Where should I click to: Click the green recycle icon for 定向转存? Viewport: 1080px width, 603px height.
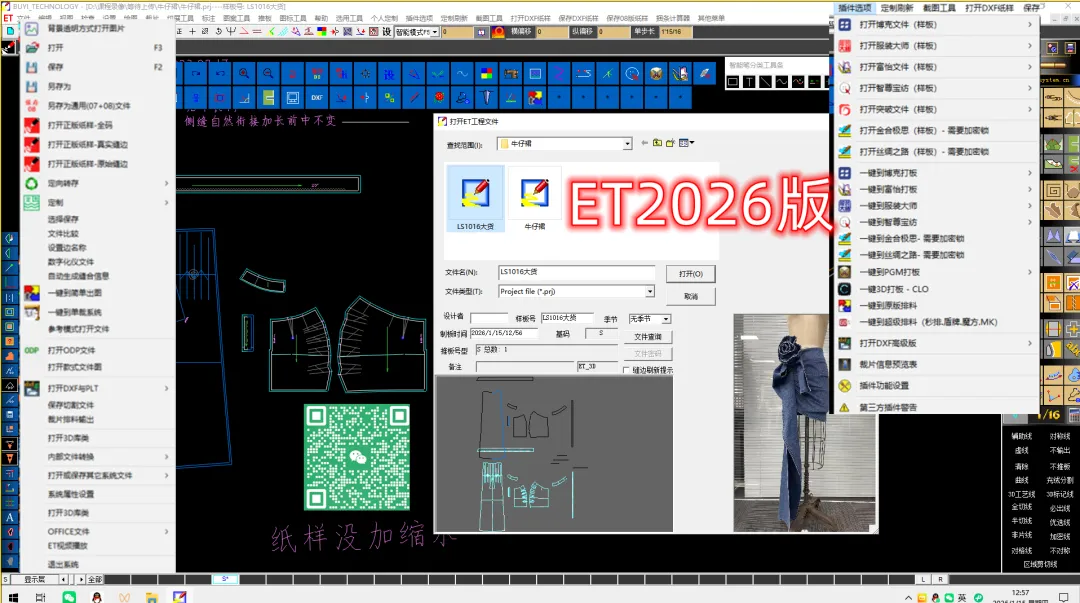point(32,183)
